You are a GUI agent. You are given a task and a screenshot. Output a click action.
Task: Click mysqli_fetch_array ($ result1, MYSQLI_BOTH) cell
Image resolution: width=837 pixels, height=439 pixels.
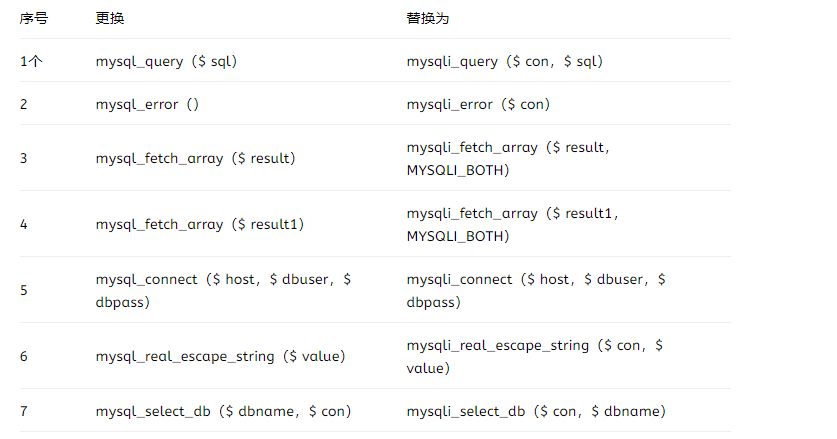click(x=512, y=224)
